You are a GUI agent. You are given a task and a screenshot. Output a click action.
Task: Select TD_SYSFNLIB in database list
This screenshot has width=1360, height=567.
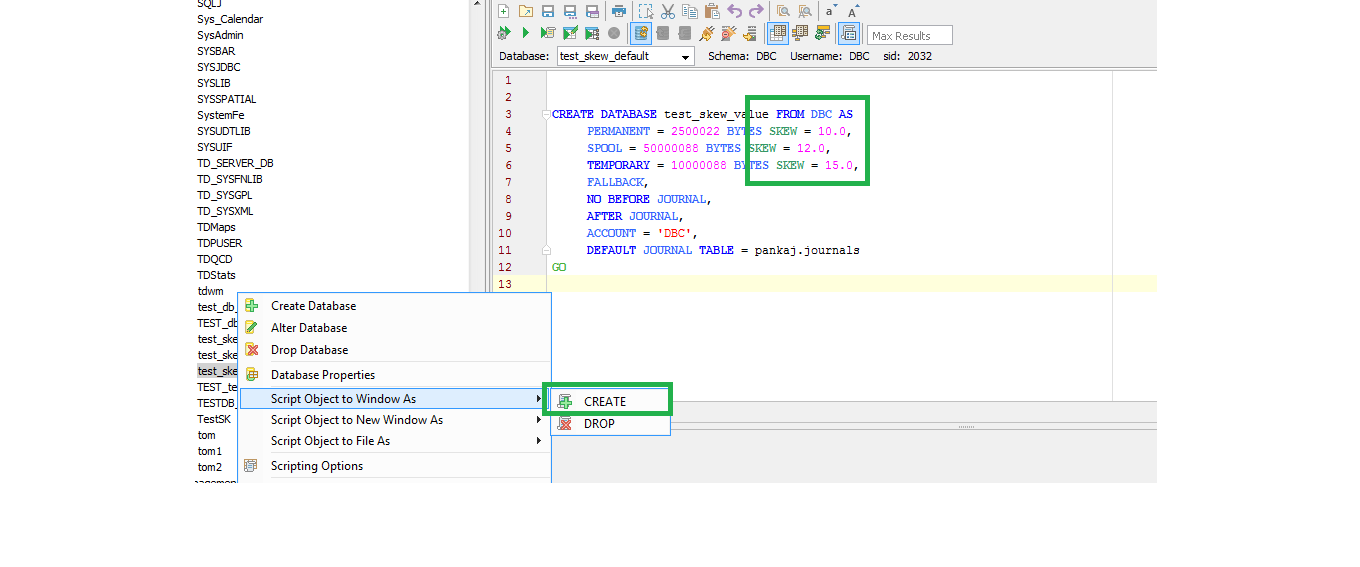coord(230,179)
